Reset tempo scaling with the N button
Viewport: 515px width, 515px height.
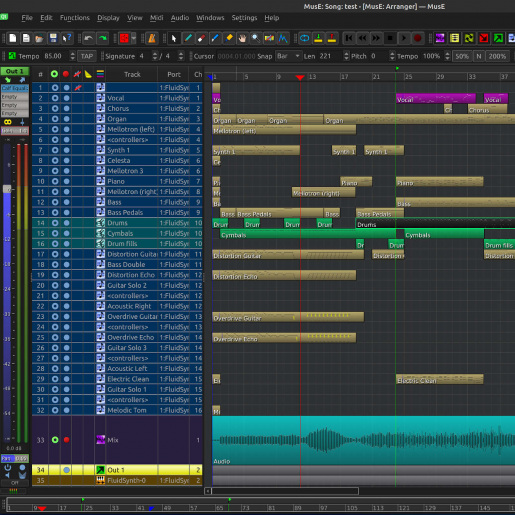click(479, 56)
